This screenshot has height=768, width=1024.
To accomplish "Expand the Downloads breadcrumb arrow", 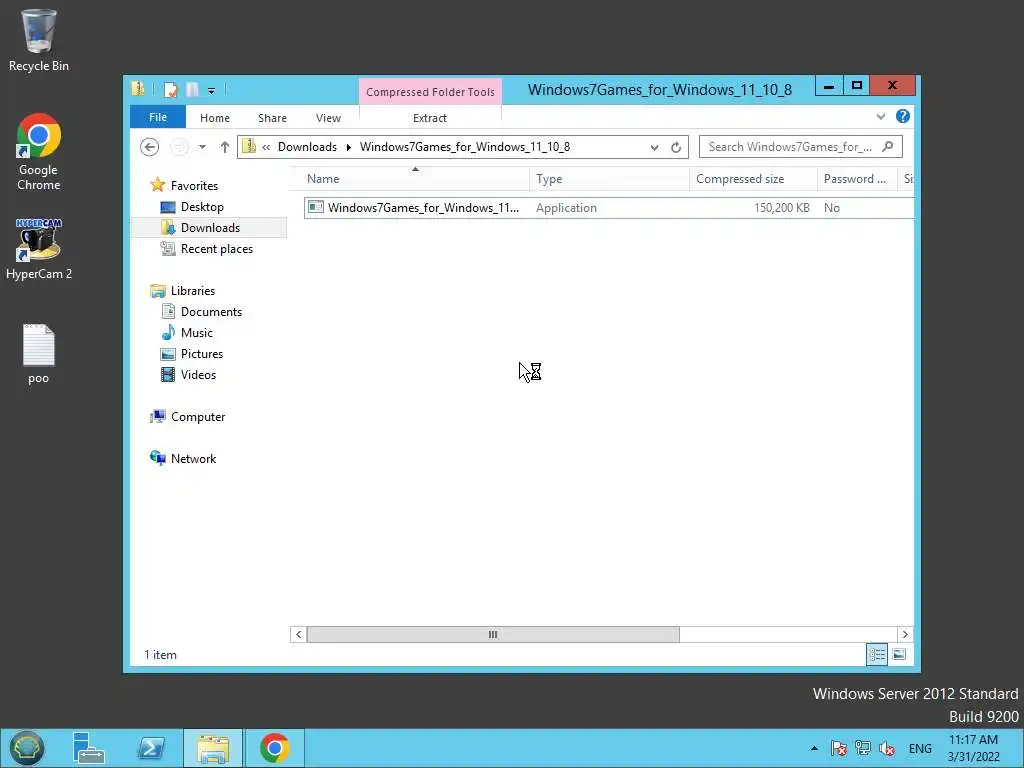I will pos(349,147).
